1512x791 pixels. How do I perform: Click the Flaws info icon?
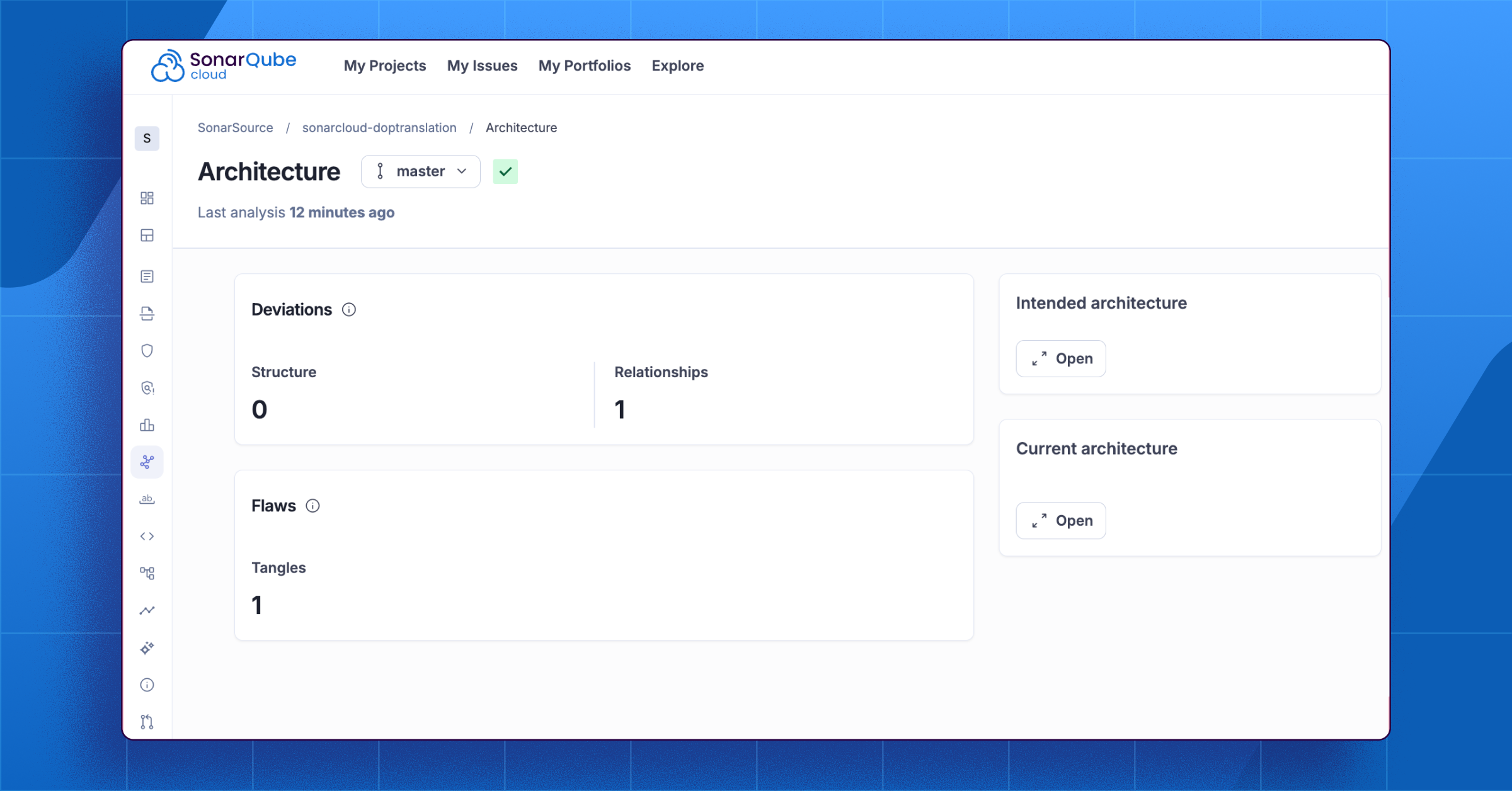(312, 506)
